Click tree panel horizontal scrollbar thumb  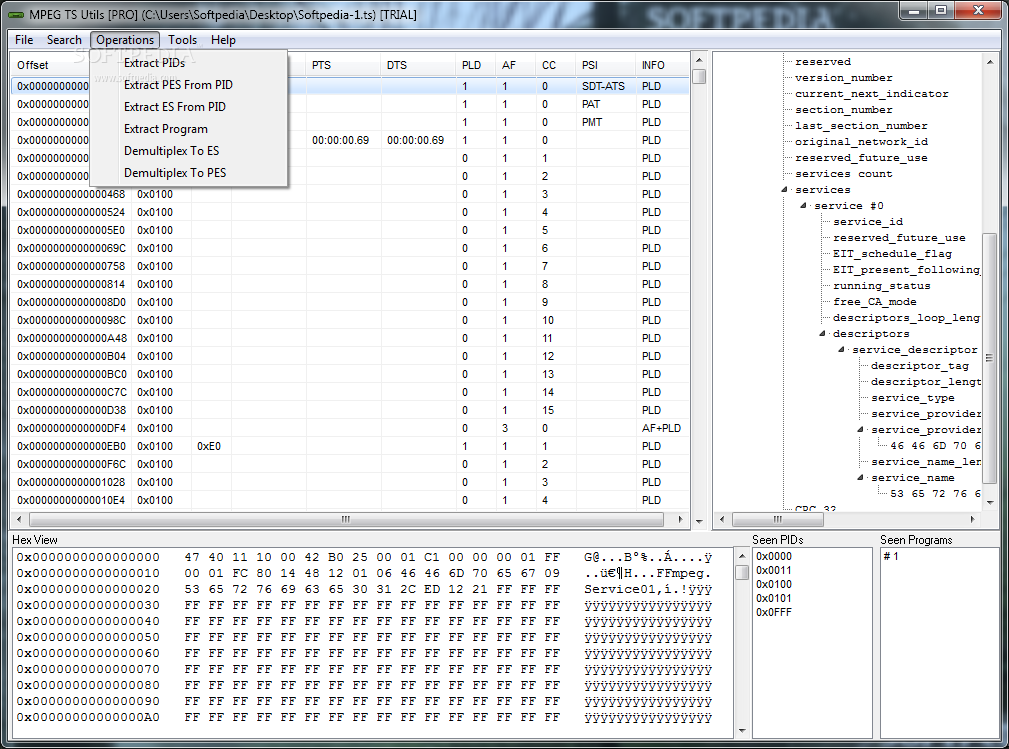[x=778, y=519]
